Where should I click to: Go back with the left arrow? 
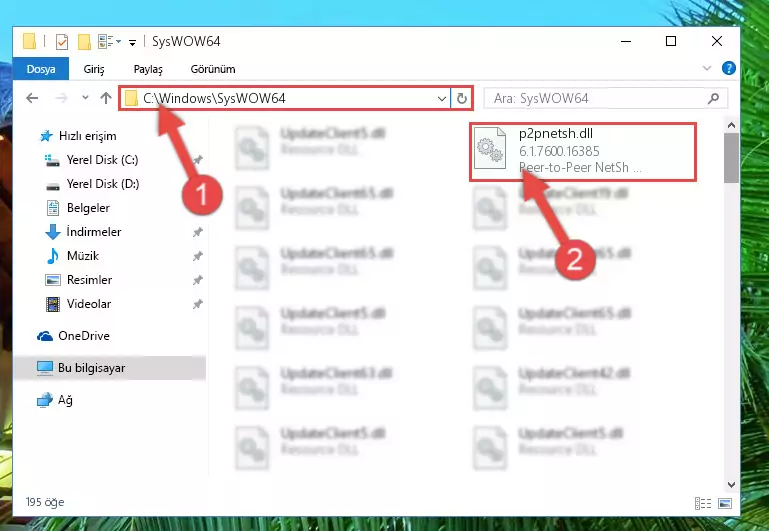coord(32,98)
